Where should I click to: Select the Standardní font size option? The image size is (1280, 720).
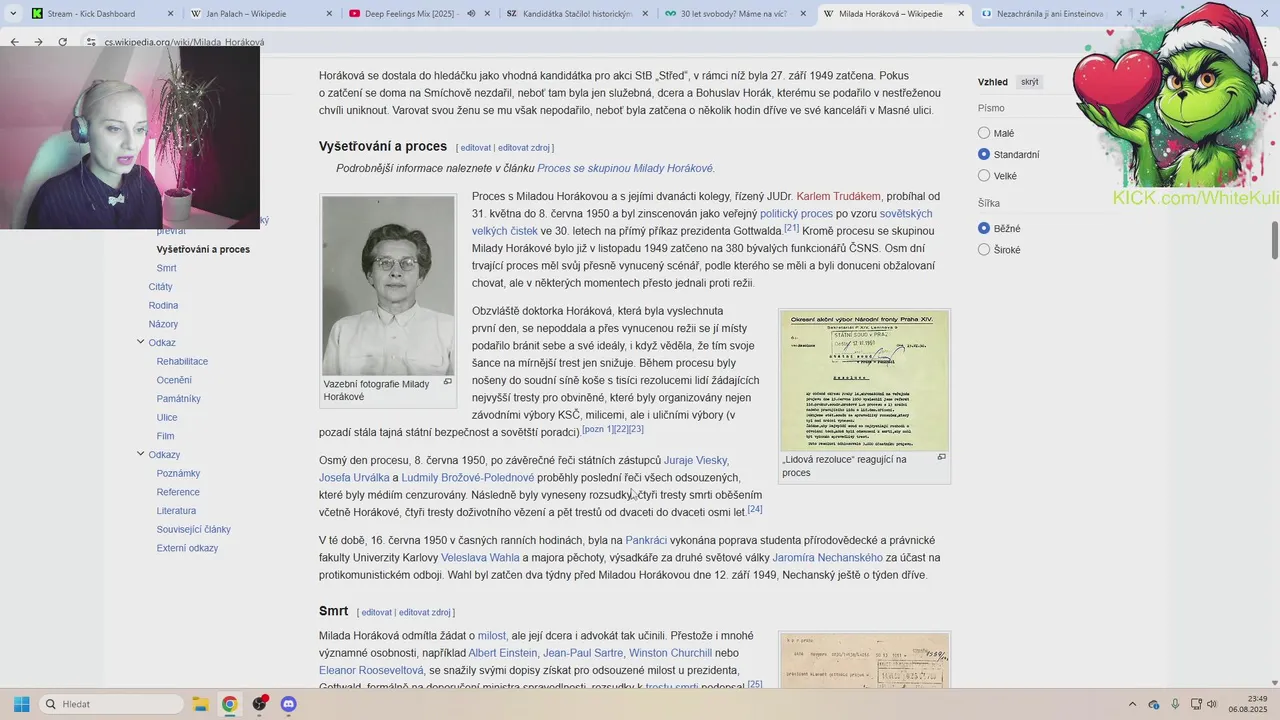click(984, 154)
